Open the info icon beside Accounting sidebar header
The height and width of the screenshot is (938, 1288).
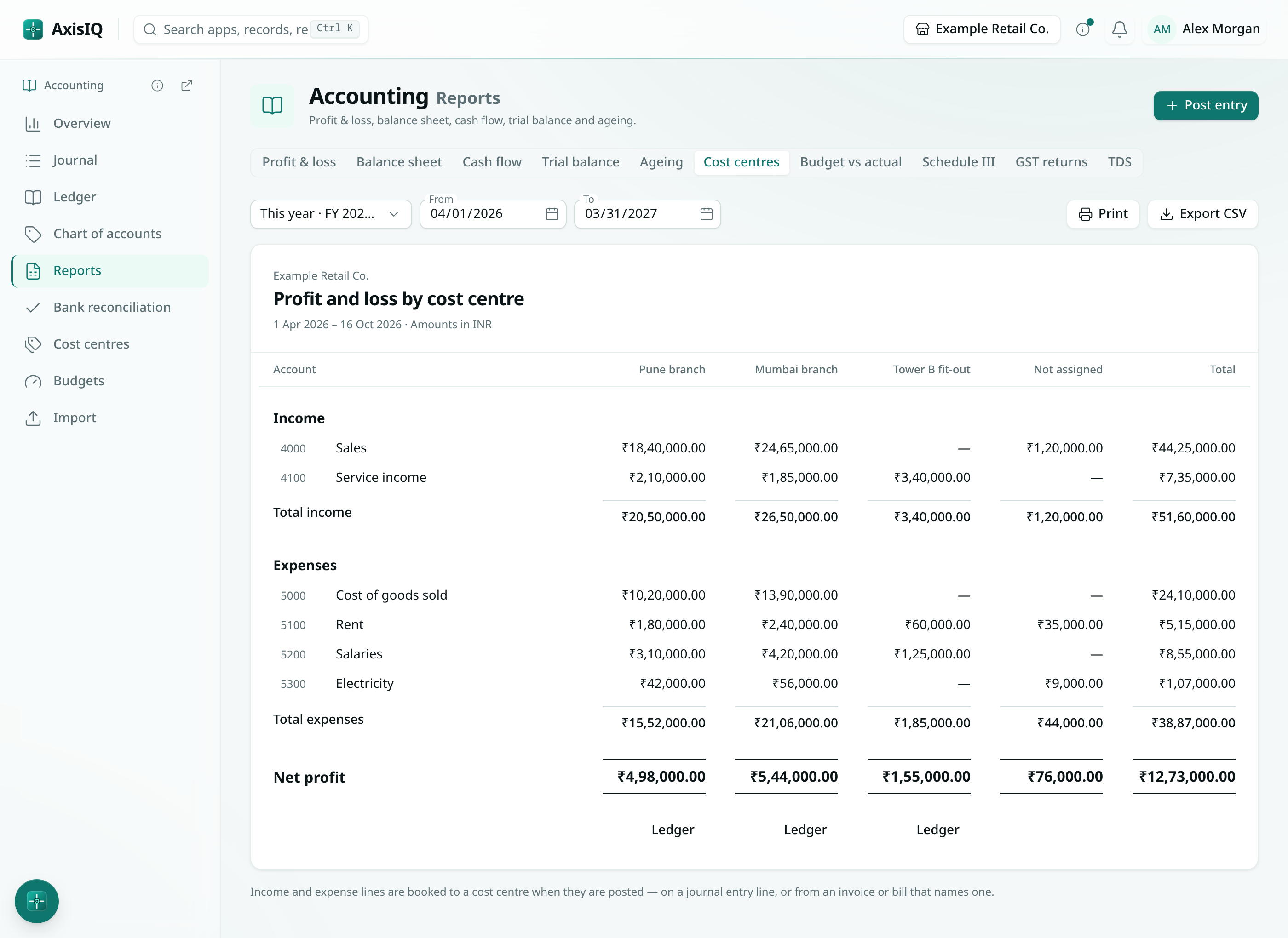(x=157, y=85)
